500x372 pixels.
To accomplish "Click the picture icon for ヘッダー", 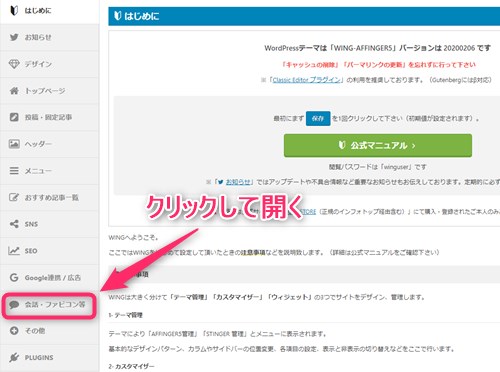I will click(14, 144).
